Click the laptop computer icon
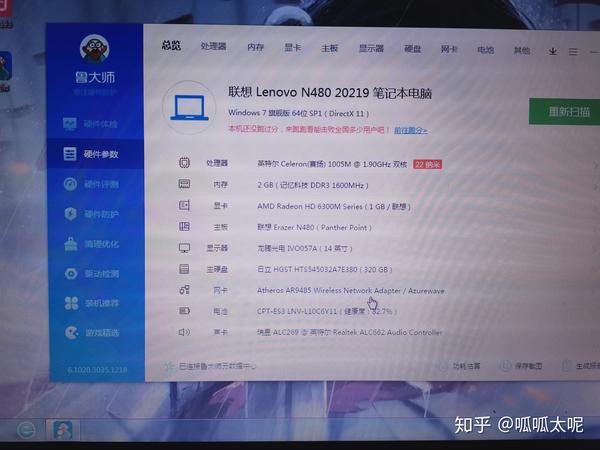Viewport: 600px width, 450px height. [x=189, y=108]
